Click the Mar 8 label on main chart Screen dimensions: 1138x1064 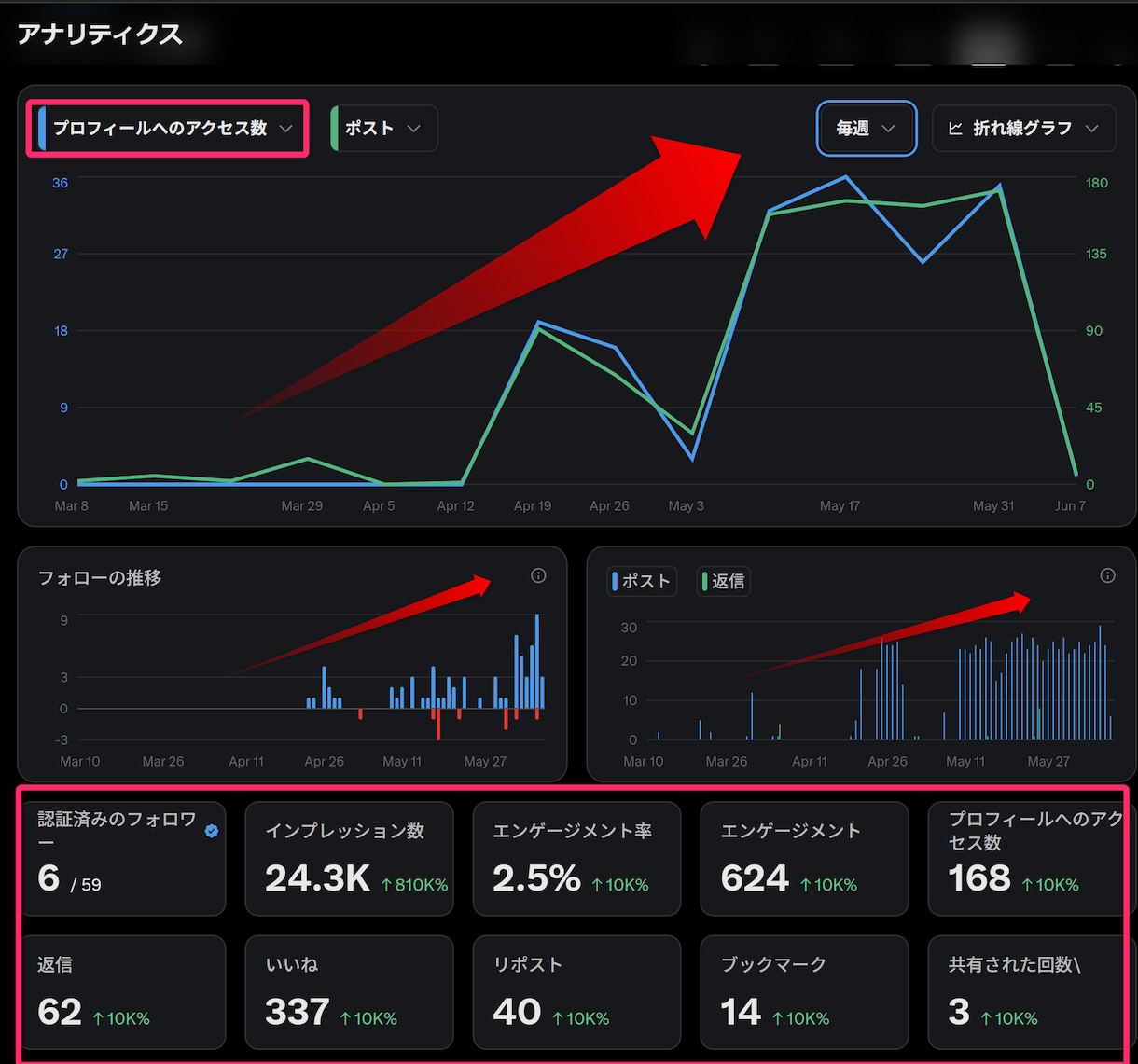coord(72,505)
